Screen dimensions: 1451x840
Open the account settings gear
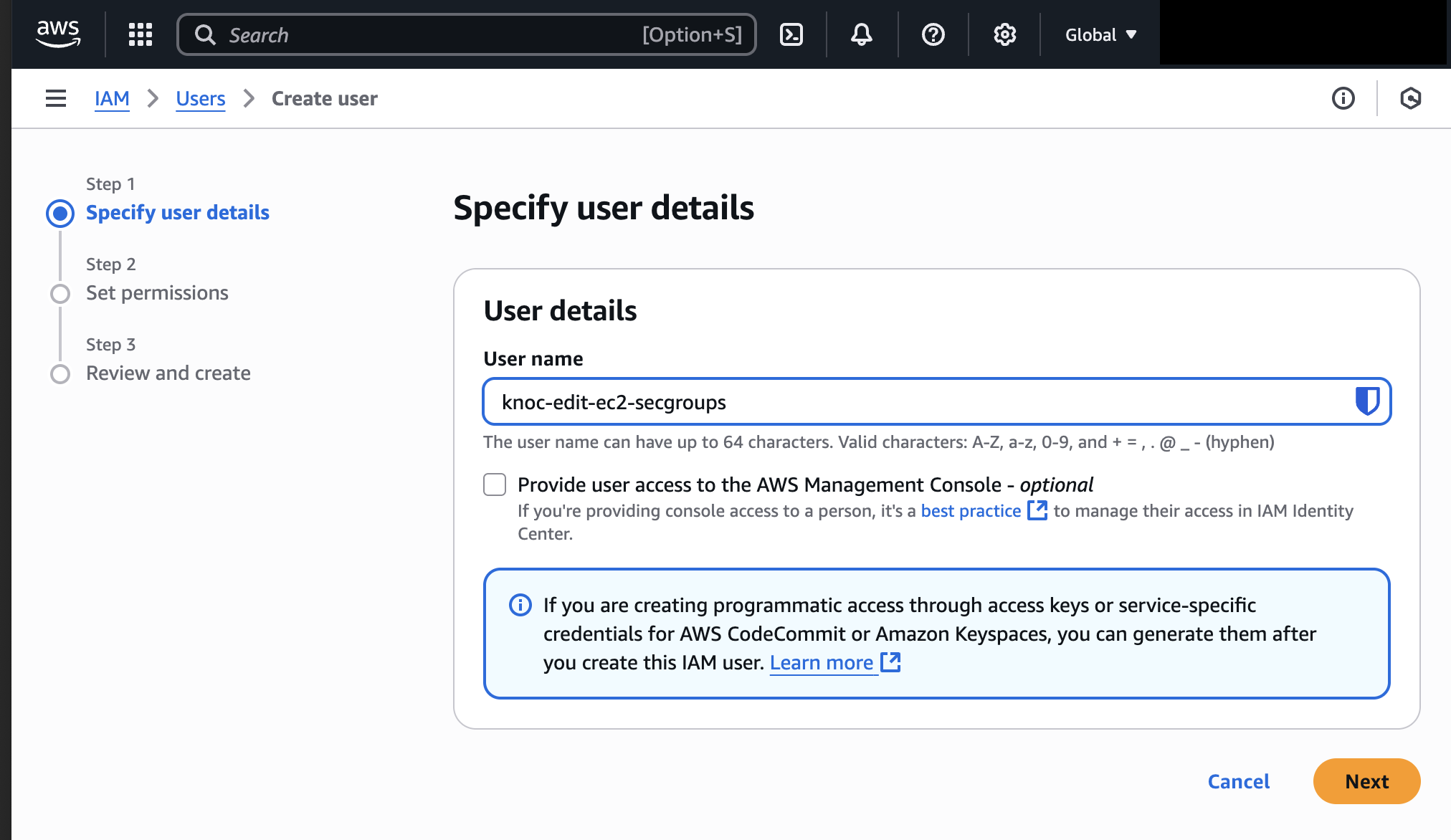[1004, 34]
